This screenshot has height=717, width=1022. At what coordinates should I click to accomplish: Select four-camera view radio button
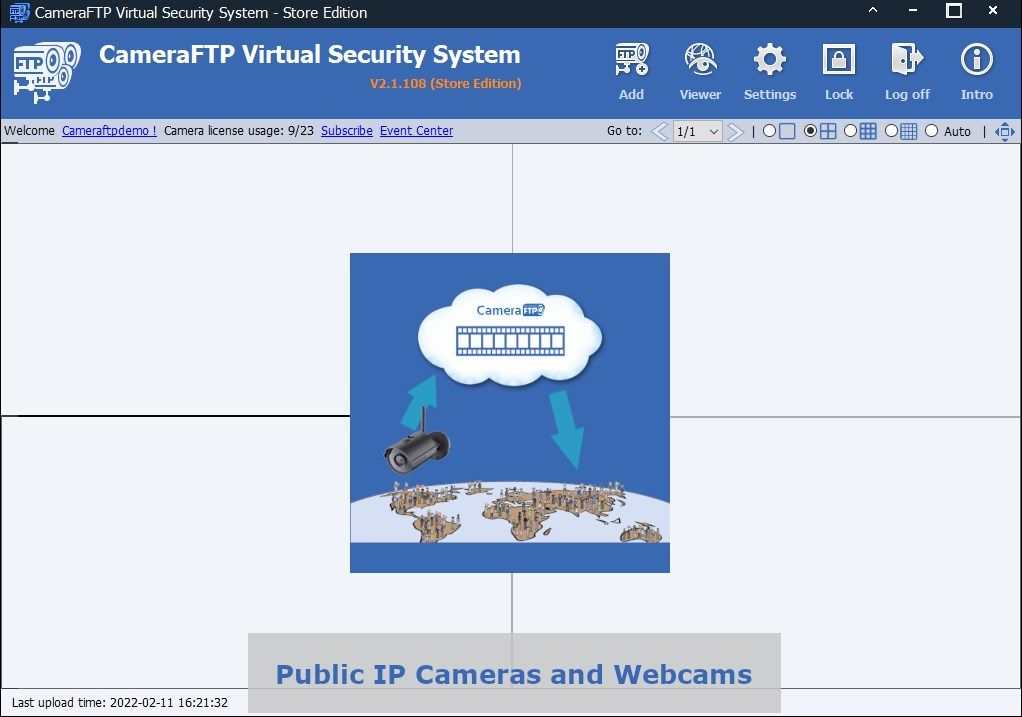coord(810,131)
